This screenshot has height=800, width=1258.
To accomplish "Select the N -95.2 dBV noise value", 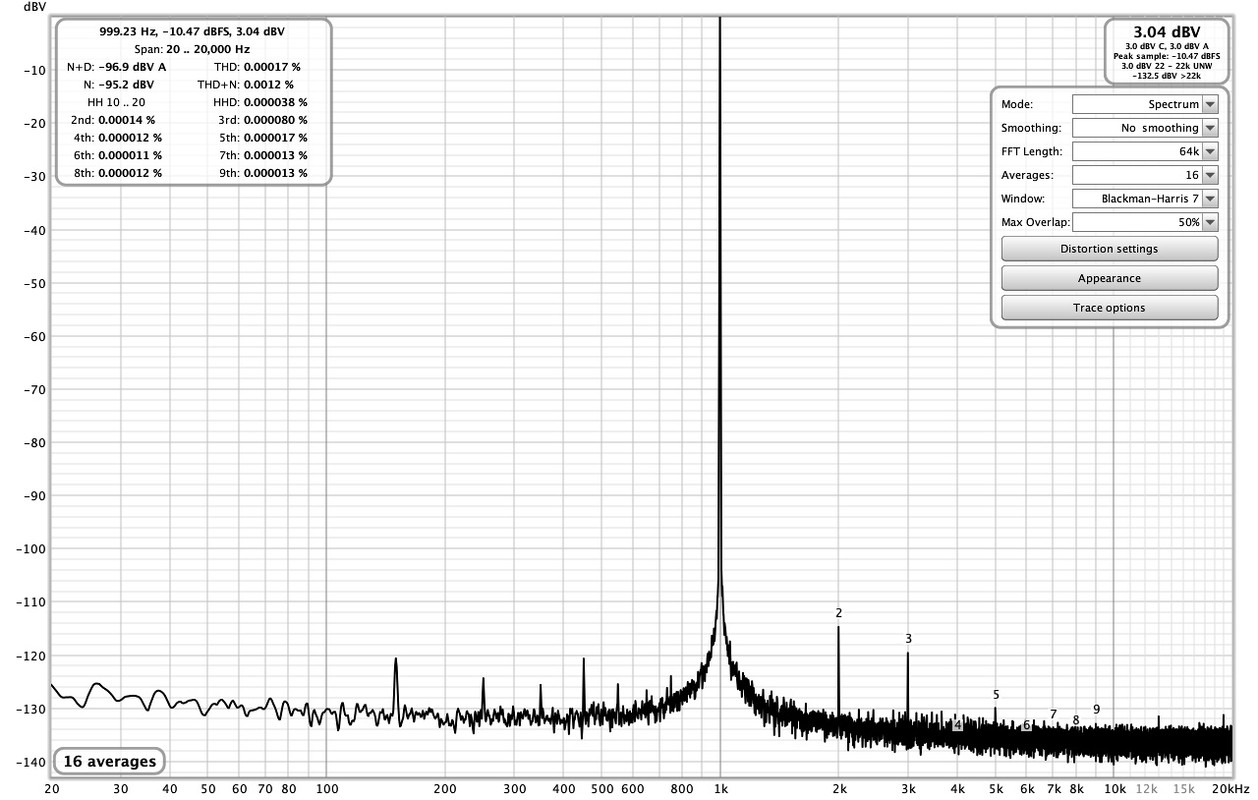I will [119, 85].
